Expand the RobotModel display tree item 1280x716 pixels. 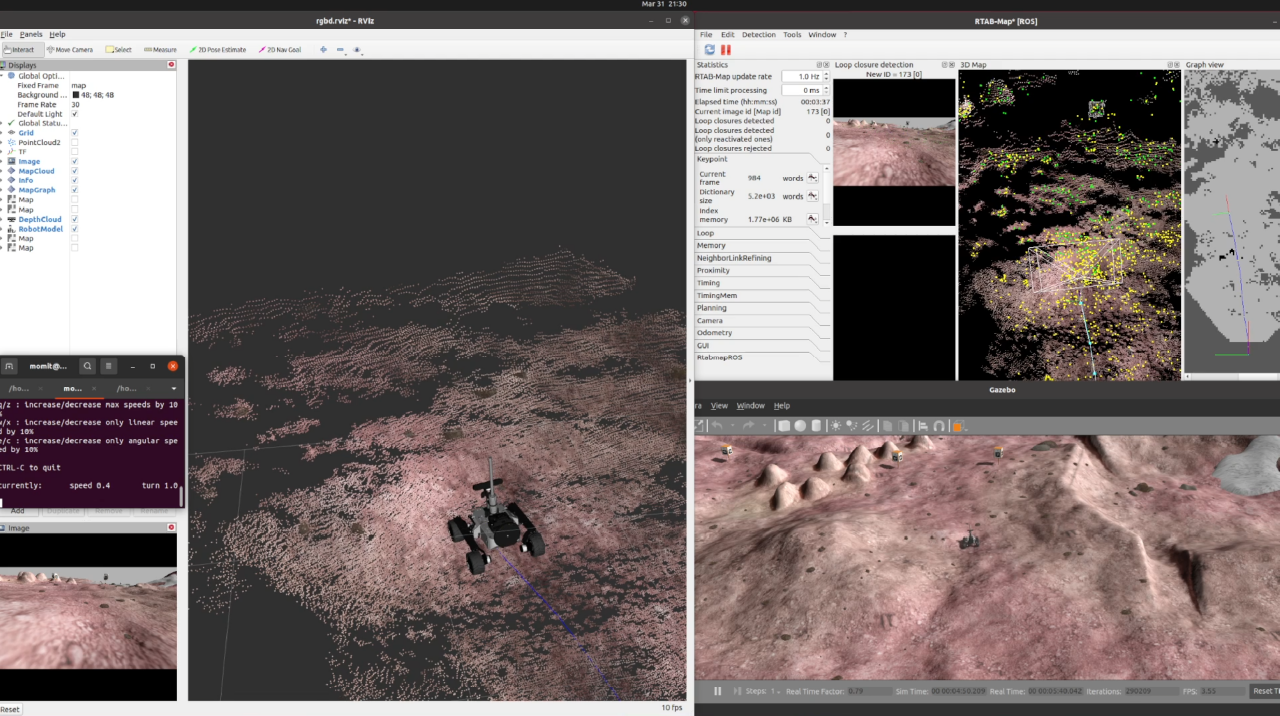[2, 229]
